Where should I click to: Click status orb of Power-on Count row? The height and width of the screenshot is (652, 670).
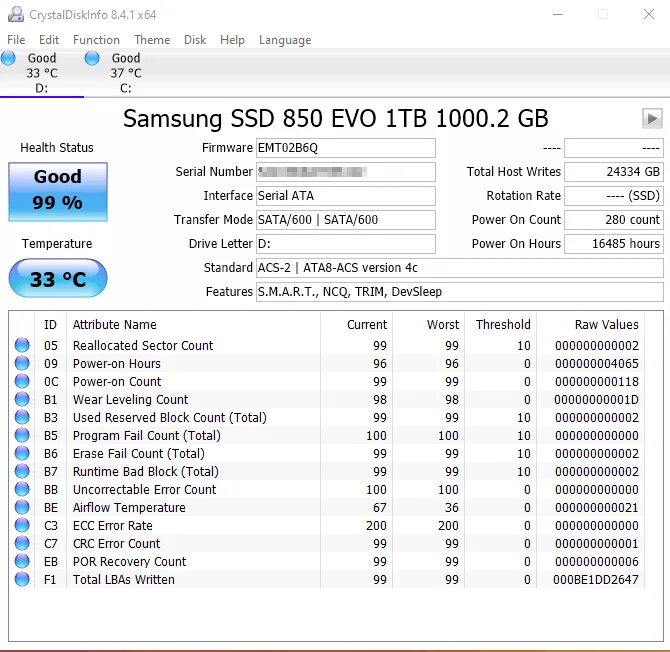tap(22, 381)
